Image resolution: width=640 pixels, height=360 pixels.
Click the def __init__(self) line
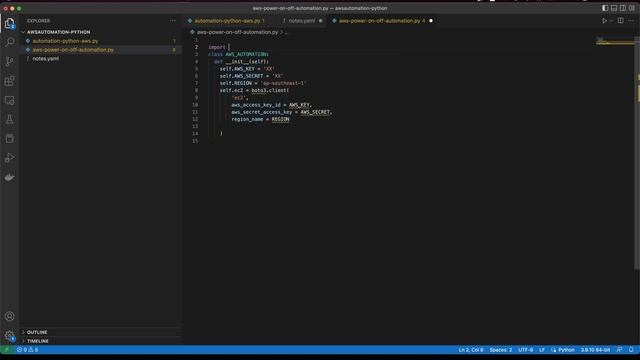tap(241, 62)
